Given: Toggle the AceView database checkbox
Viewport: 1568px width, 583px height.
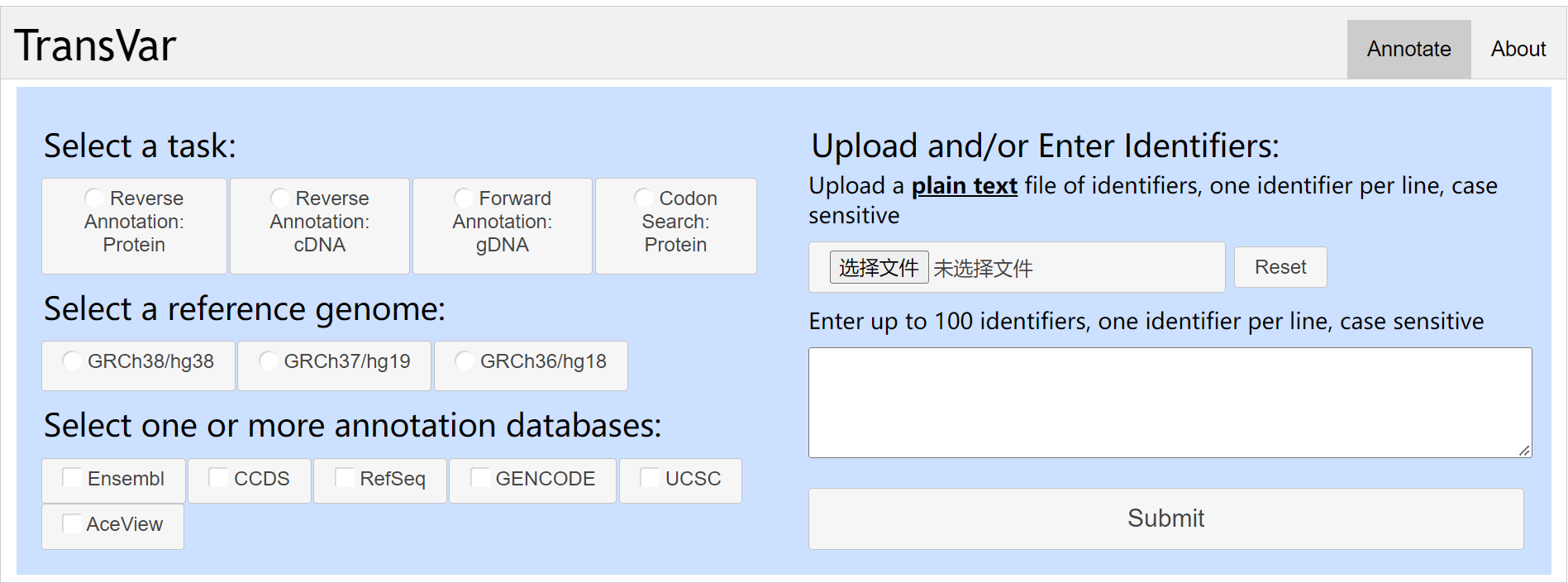Looking at the screenshot, I should pos(73,523).
